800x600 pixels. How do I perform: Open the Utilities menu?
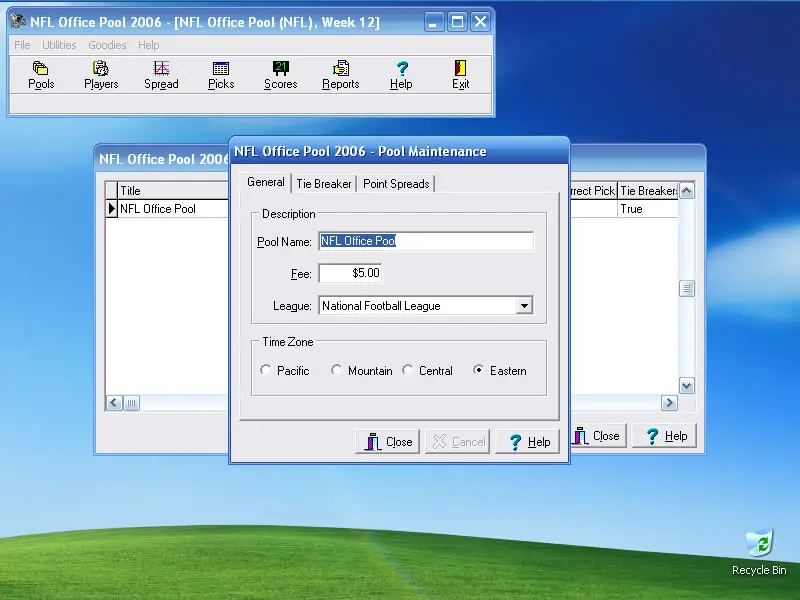click(59, 45)
